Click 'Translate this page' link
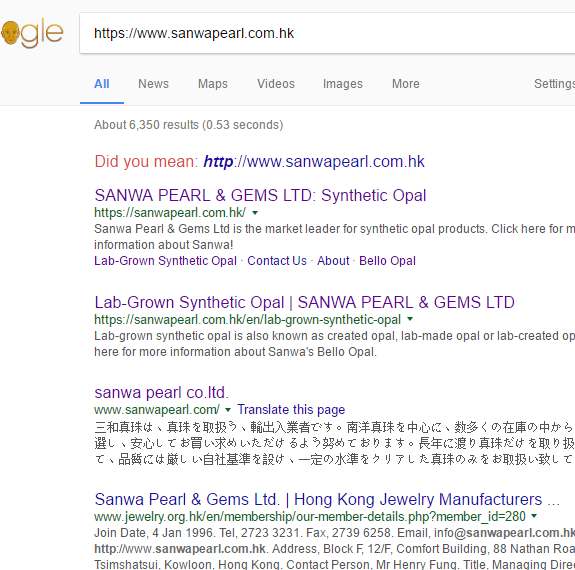 tap(291, 409)
